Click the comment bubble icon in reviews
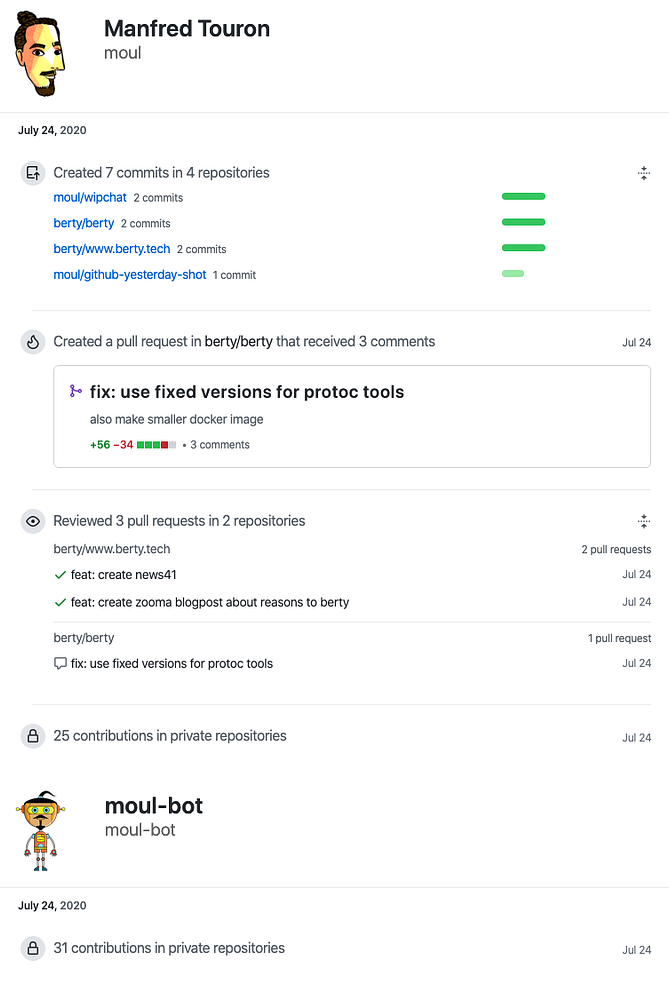669x1000 pixels. (x=60, y=663)
